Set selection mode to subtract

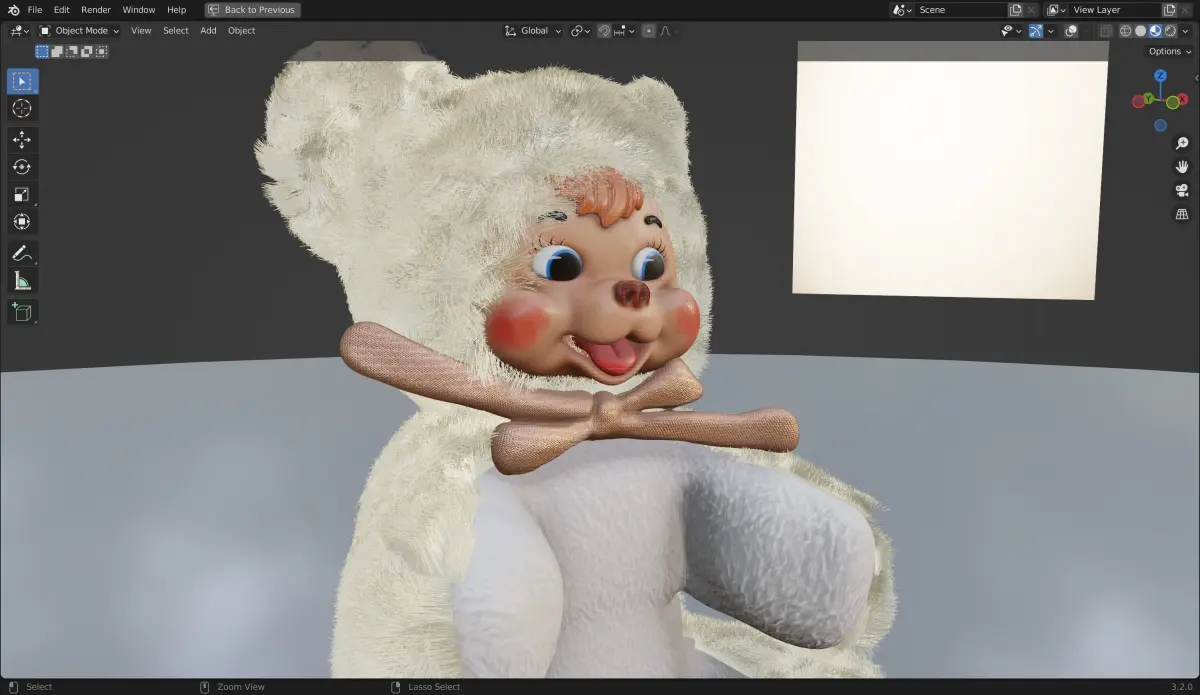coord(72,51)
